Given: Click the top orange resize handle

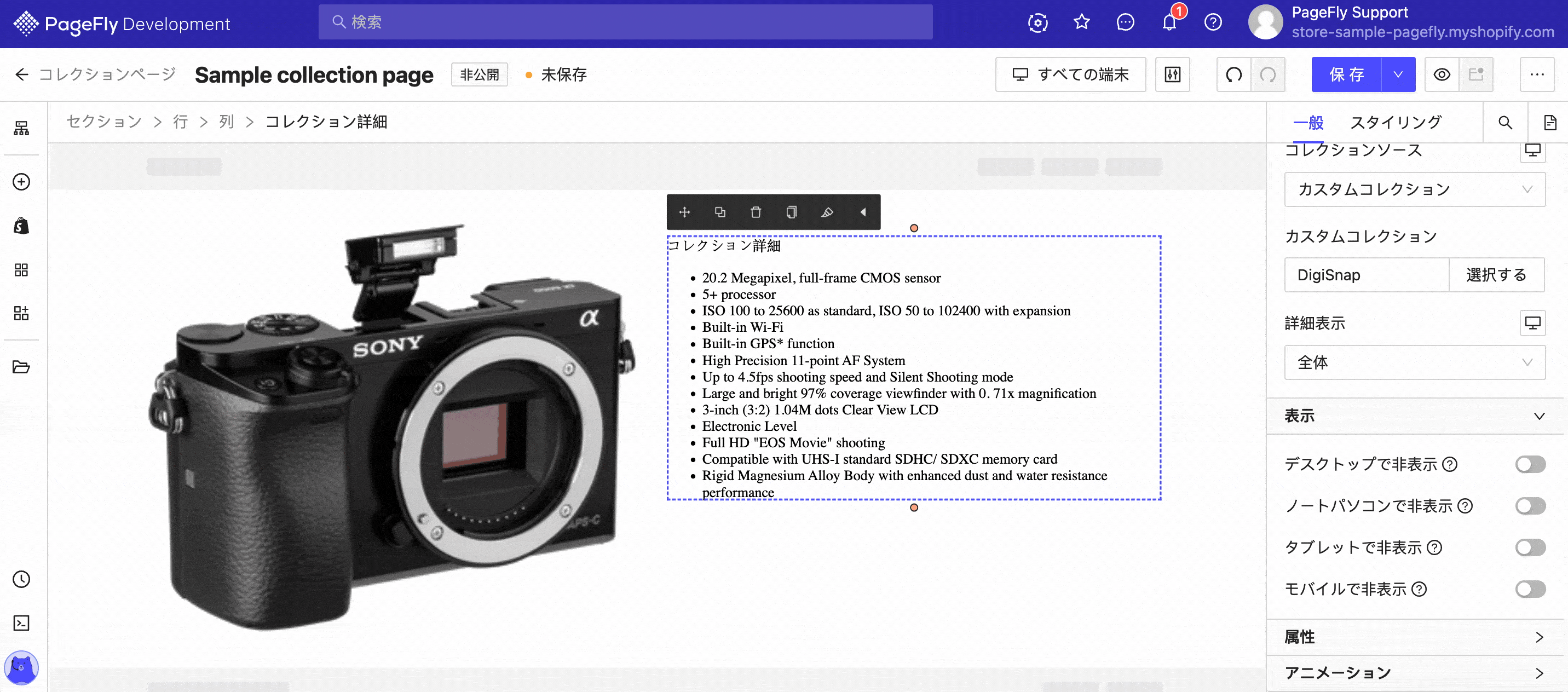Looking at the screenshot, I should 914,228.
